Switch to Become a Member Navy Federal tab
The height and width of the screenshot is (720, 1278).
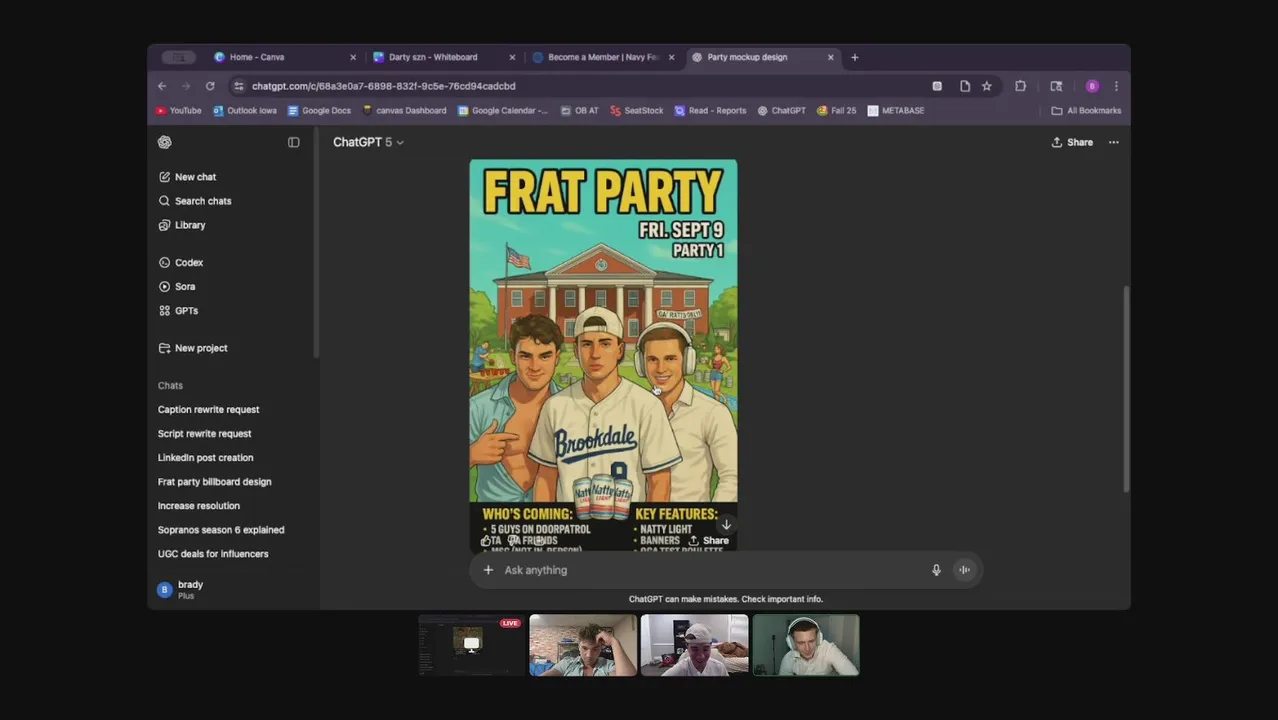[x=603, y=57]
